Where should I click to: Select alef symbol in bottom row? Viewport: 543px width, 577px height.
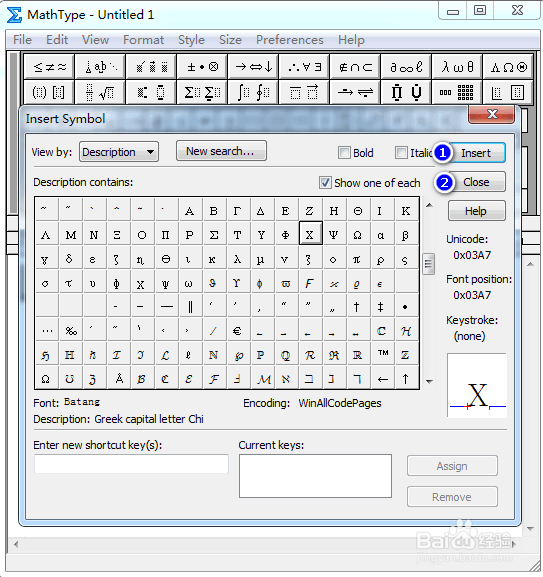[286, 378]
